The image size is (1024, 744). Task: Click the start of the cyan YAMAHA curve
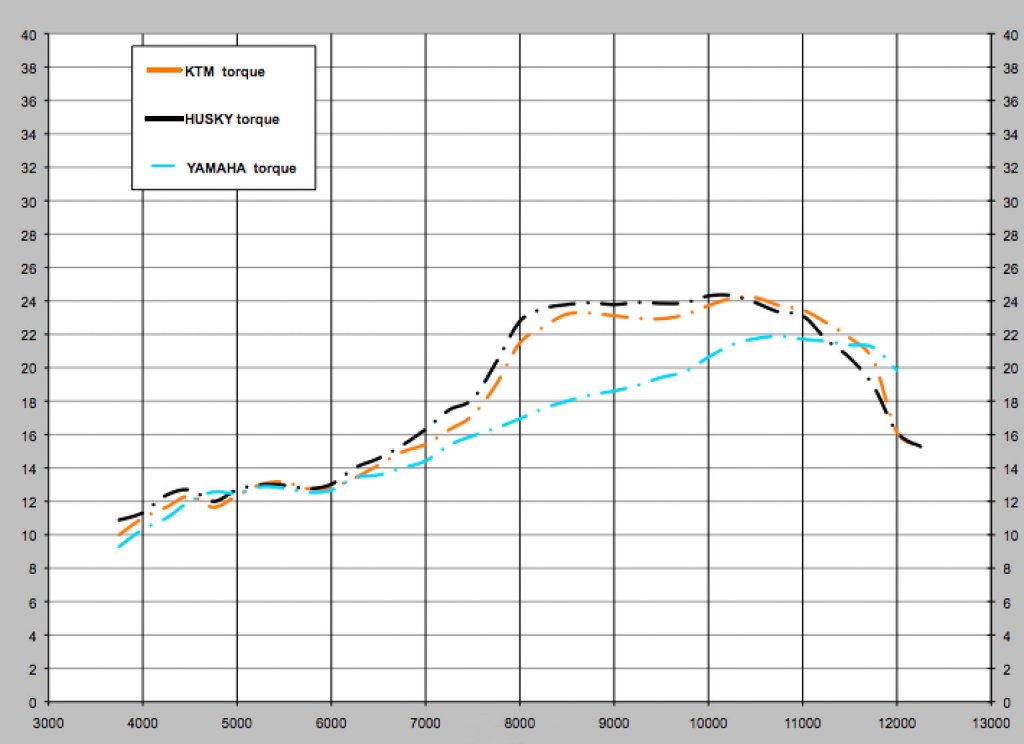click(x=119, y=546)
